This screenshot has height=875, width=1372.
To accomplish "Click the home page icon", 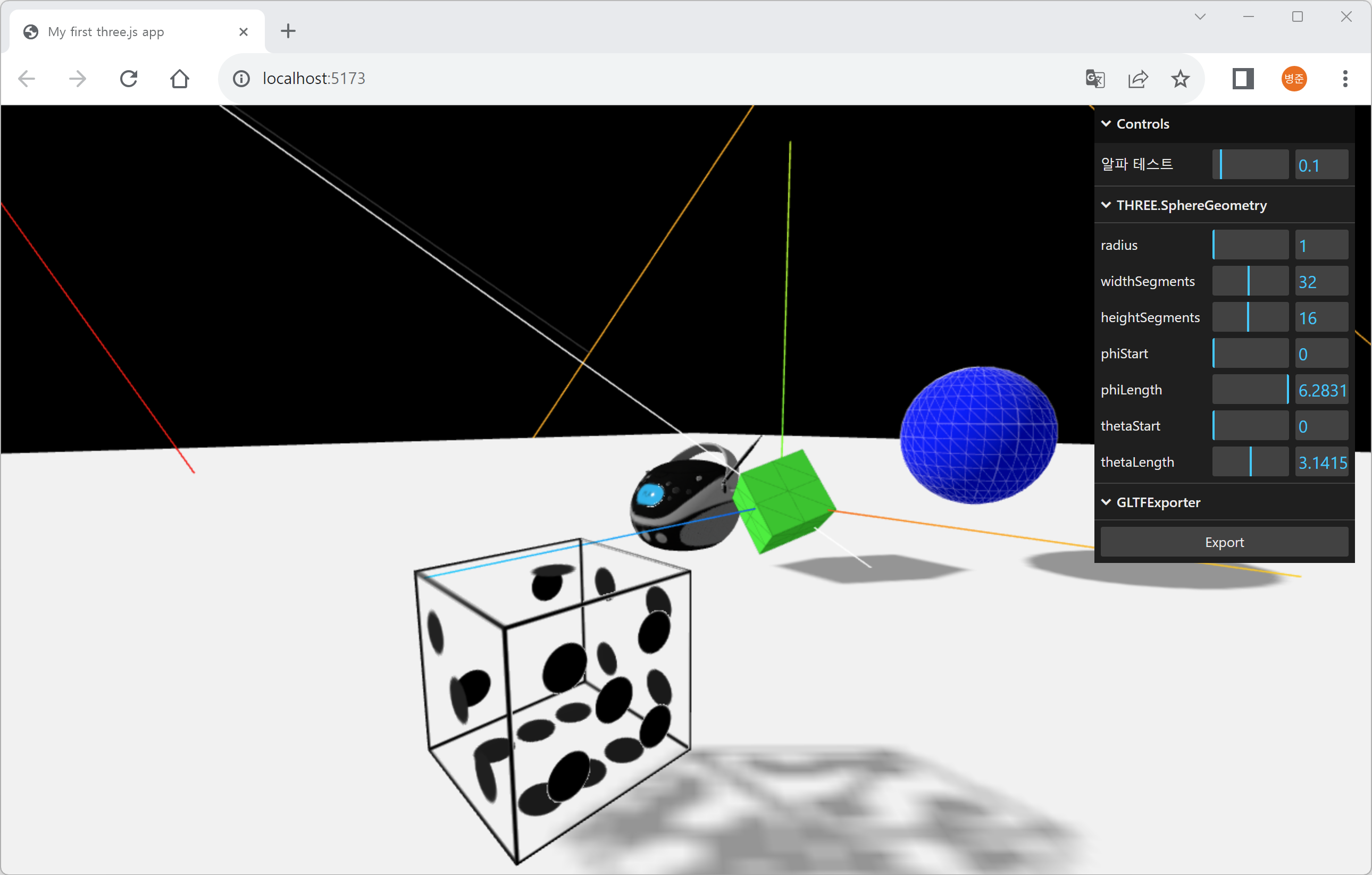I will (180, 79).
